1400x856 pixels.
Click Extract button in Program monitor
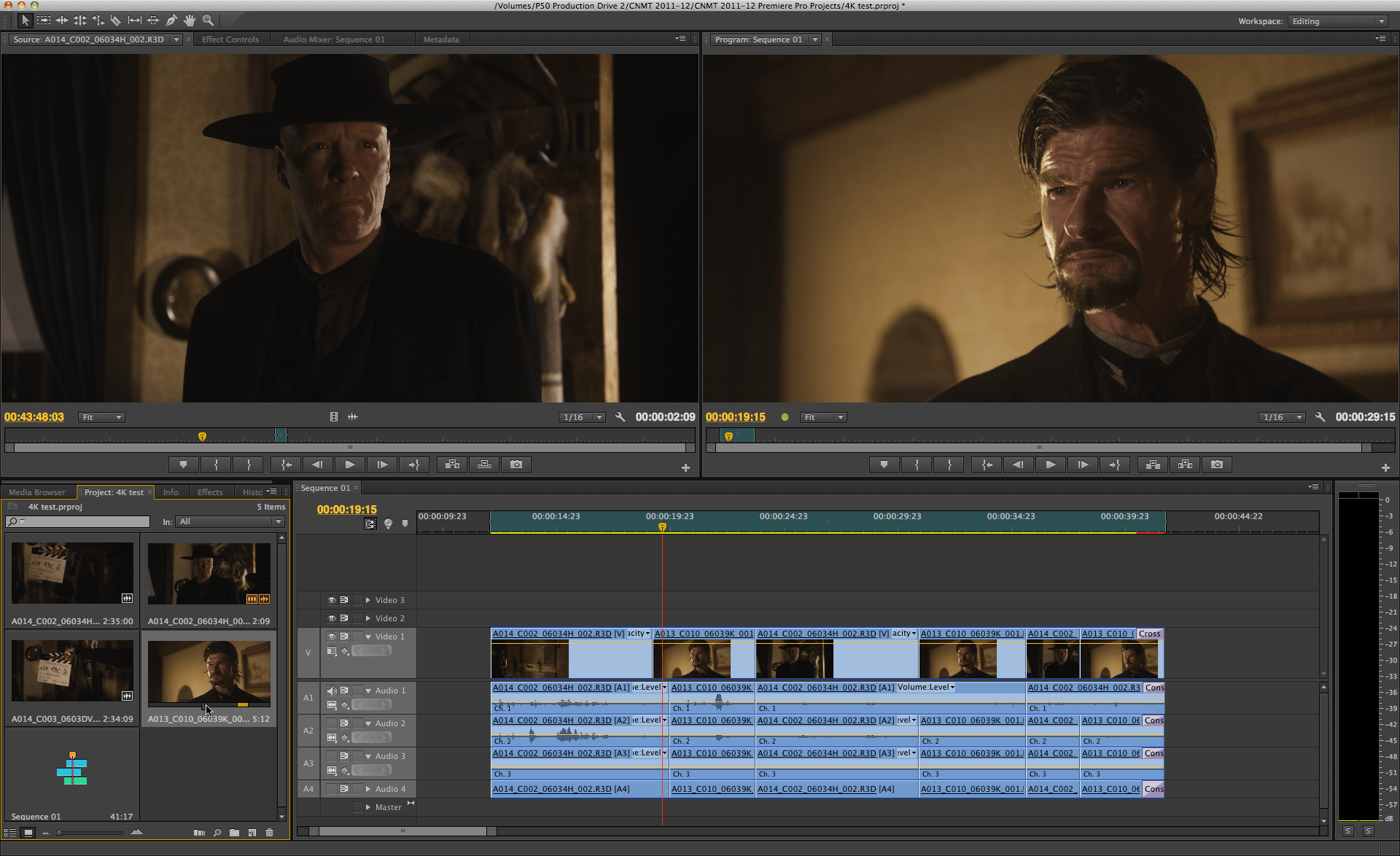tap(1185, 464)
